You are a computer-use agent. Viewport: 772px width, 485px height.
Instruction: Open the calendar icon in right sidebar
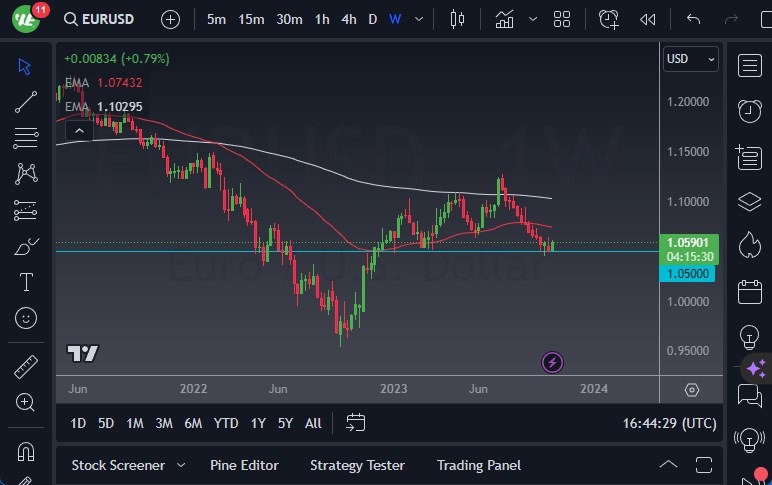click(x=749, y=292)
